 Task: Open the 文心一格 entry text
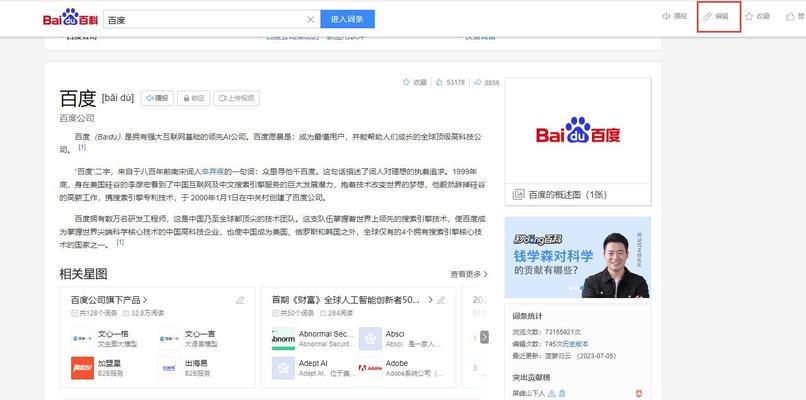pos(113,334)
